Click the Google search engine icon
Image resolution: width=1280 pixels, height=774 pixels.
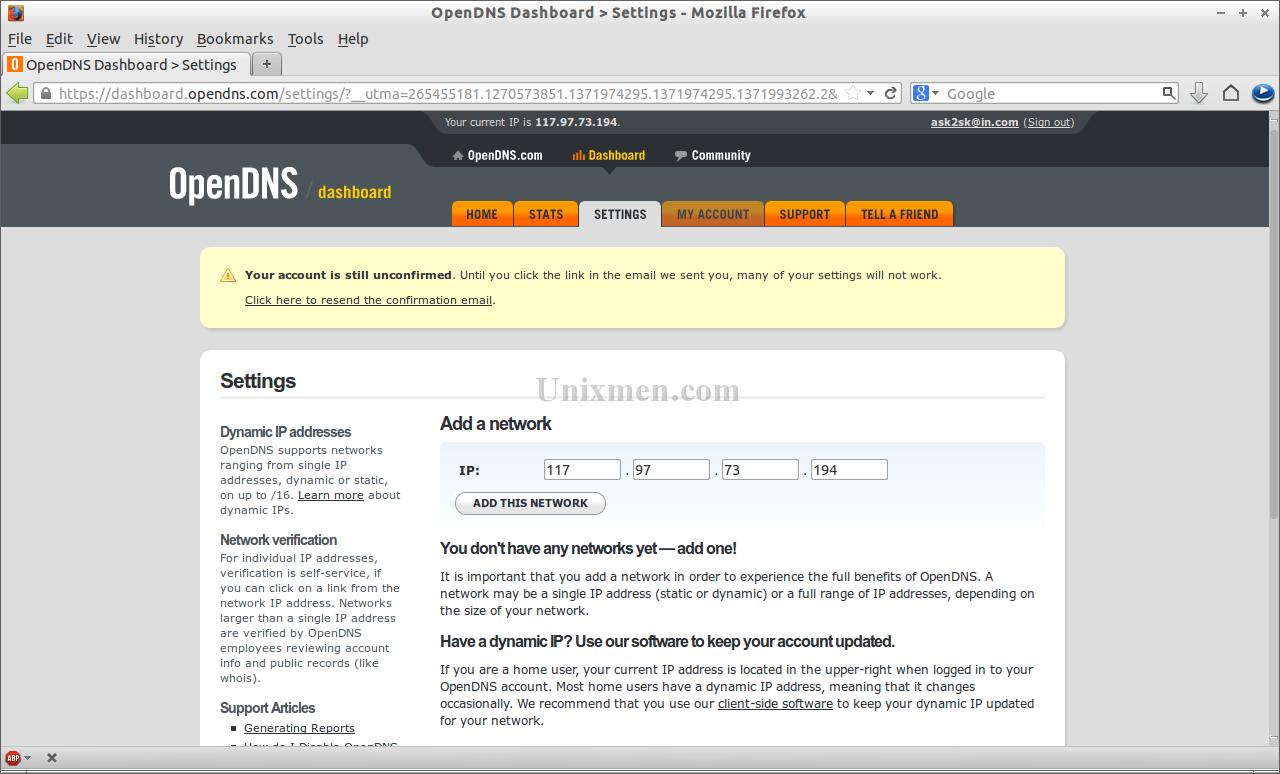(921, 93)
